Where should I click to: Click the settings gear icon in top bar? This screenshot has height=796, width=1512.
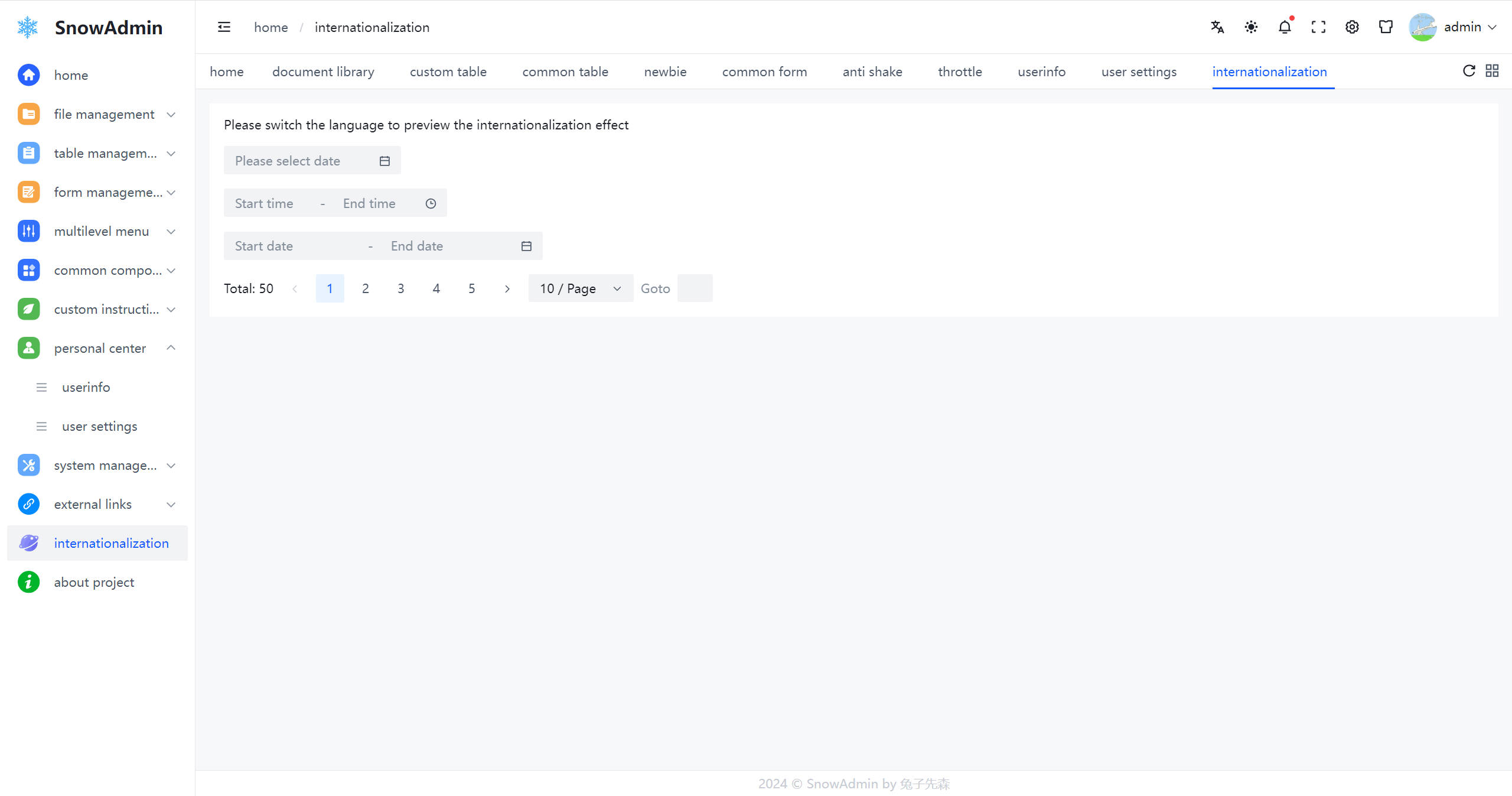point(1351,27)
